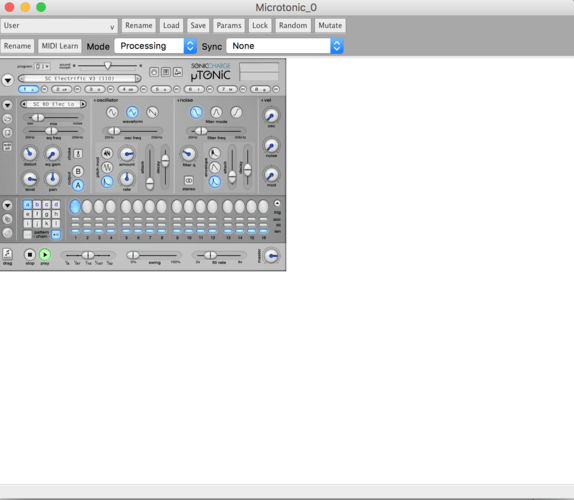Toggle trigger on step 5
The width and height of the screenshot is (574, 500).
(x=126, y=207)
